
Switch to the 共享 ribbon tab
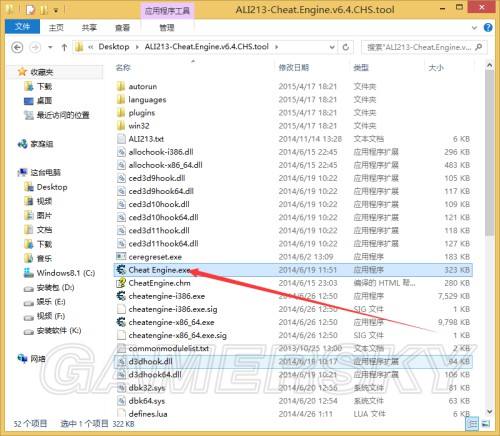[x=89, y=28]
